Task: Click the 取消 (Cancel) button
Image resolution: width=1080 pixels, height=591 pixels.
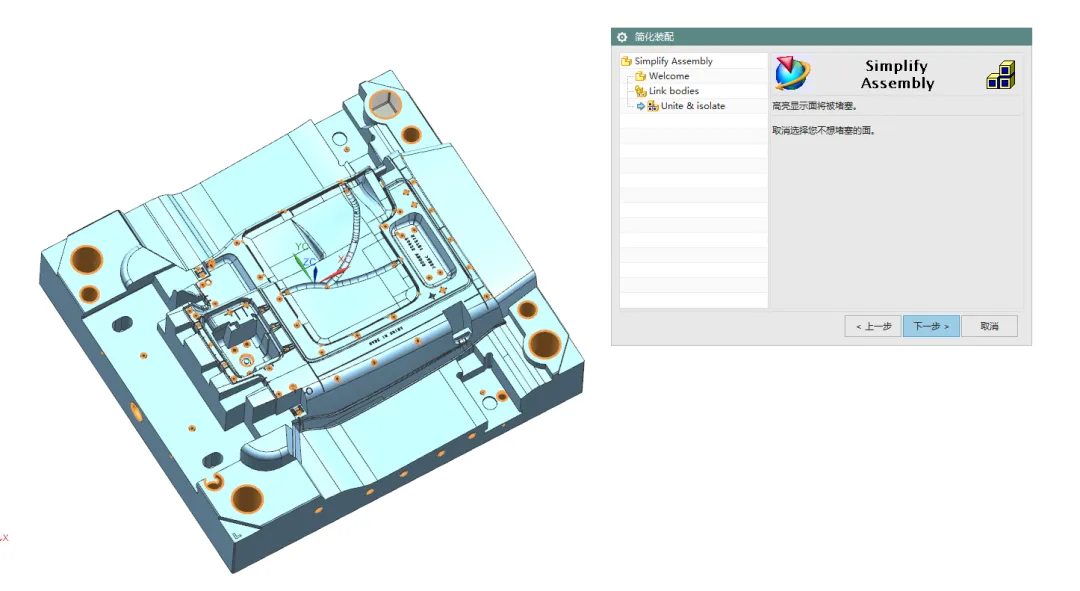Action: pyautogui.click(x=989, y=326)
